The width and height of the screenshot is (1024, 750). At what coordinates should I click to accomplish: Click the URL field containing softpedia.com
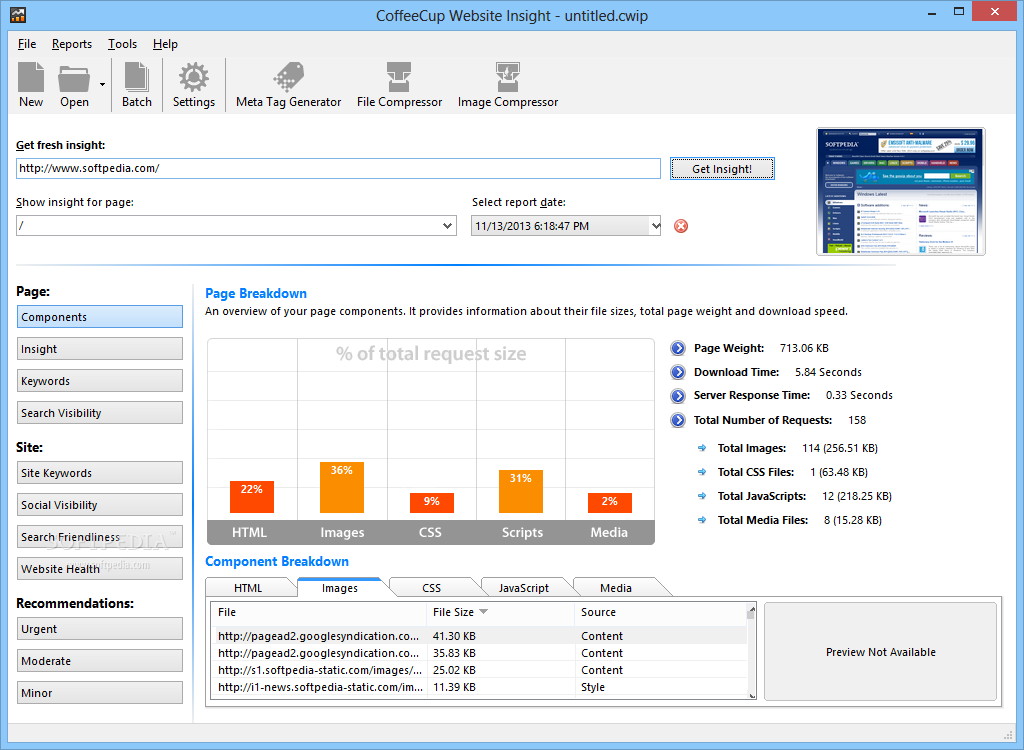[338, 169]
